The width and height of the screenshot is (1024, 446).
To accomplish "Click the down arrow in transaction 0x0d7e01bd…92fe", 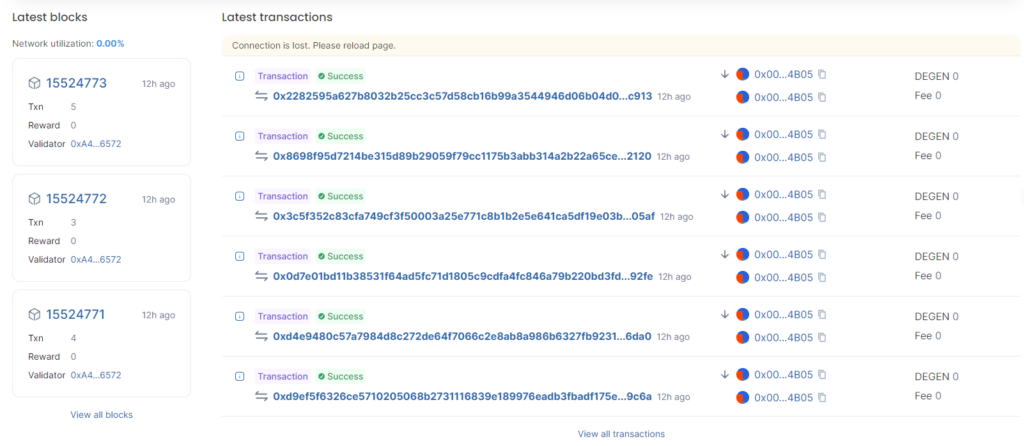I will pos(724,255).
